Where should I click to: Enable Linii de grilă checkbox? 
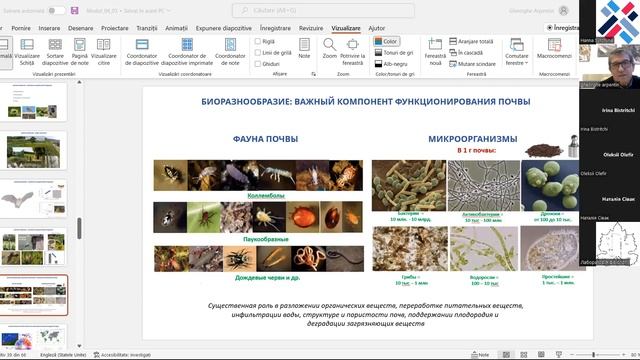click(258, 53)
